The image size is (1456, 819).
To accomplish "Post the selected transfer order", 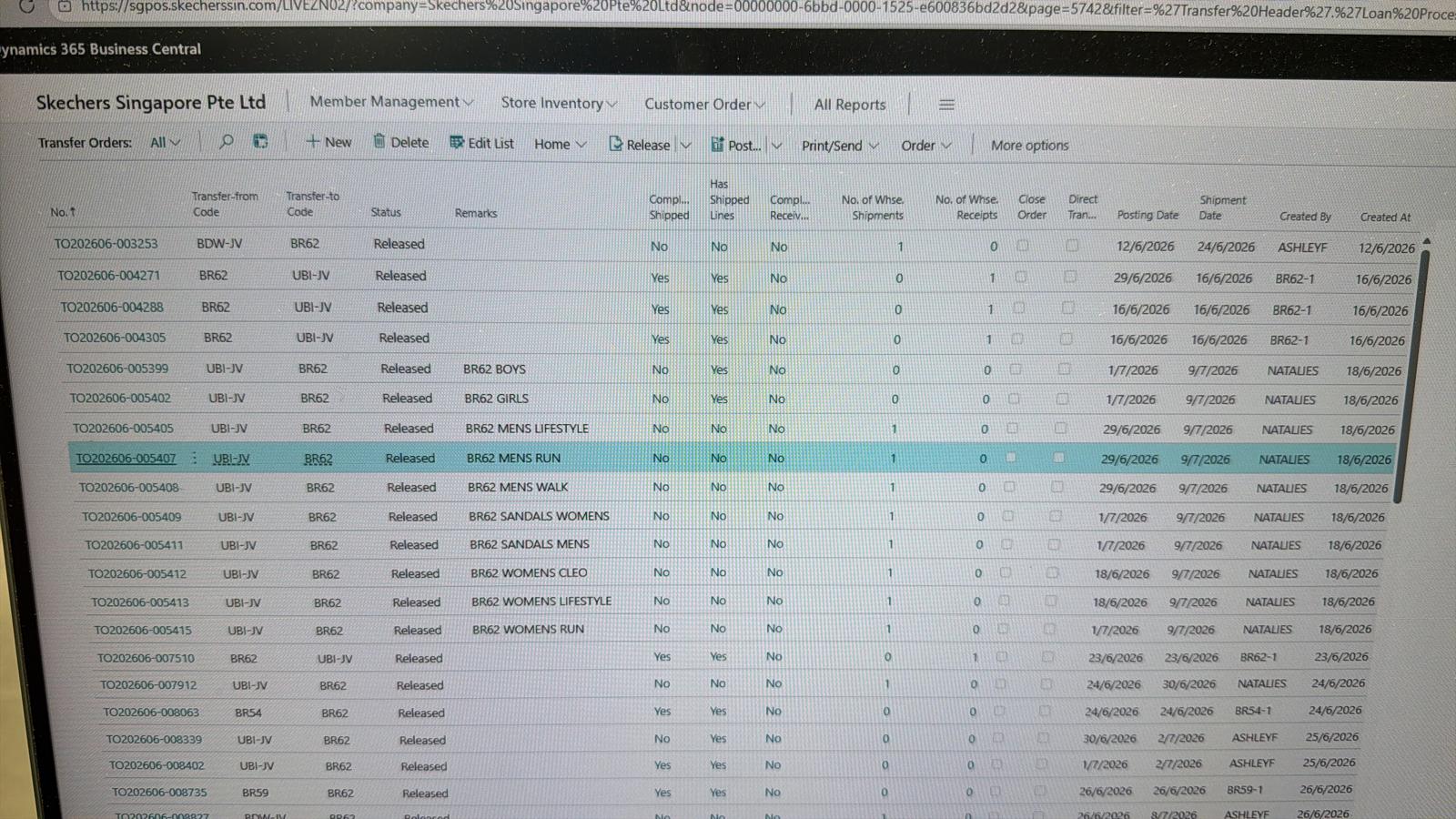I will pos(735,145).
